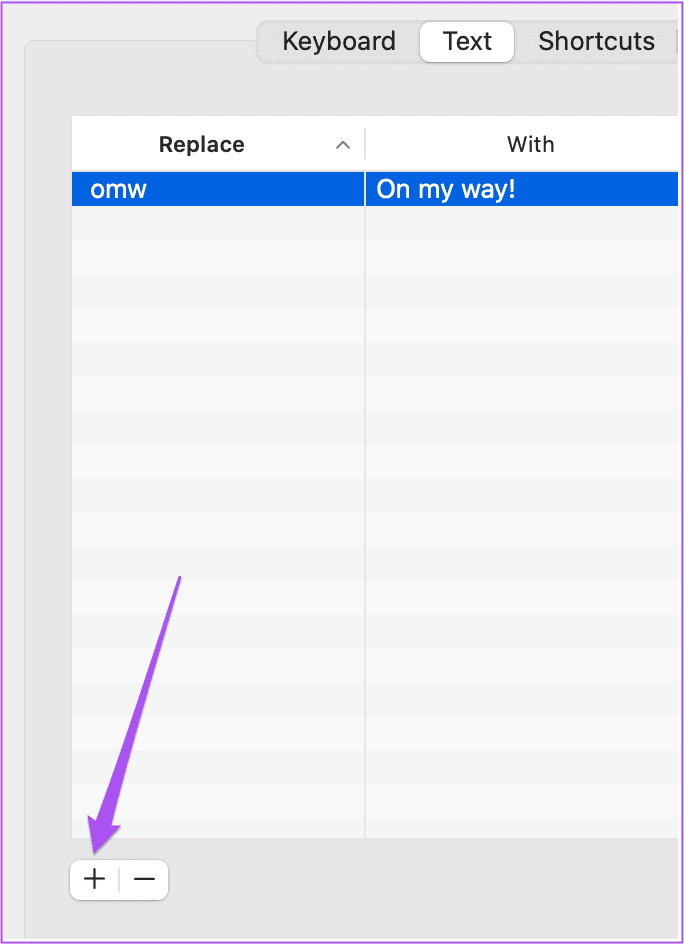Click the plus button to add replacement
The image size is (684, 944).
point(94,879)
